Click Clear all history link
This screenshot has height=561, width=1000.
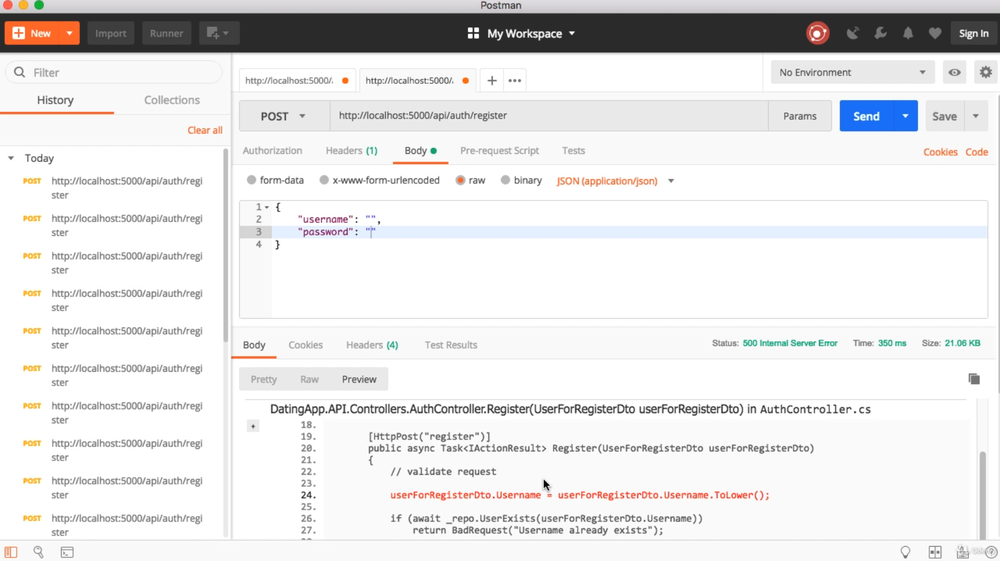[205, 130]
